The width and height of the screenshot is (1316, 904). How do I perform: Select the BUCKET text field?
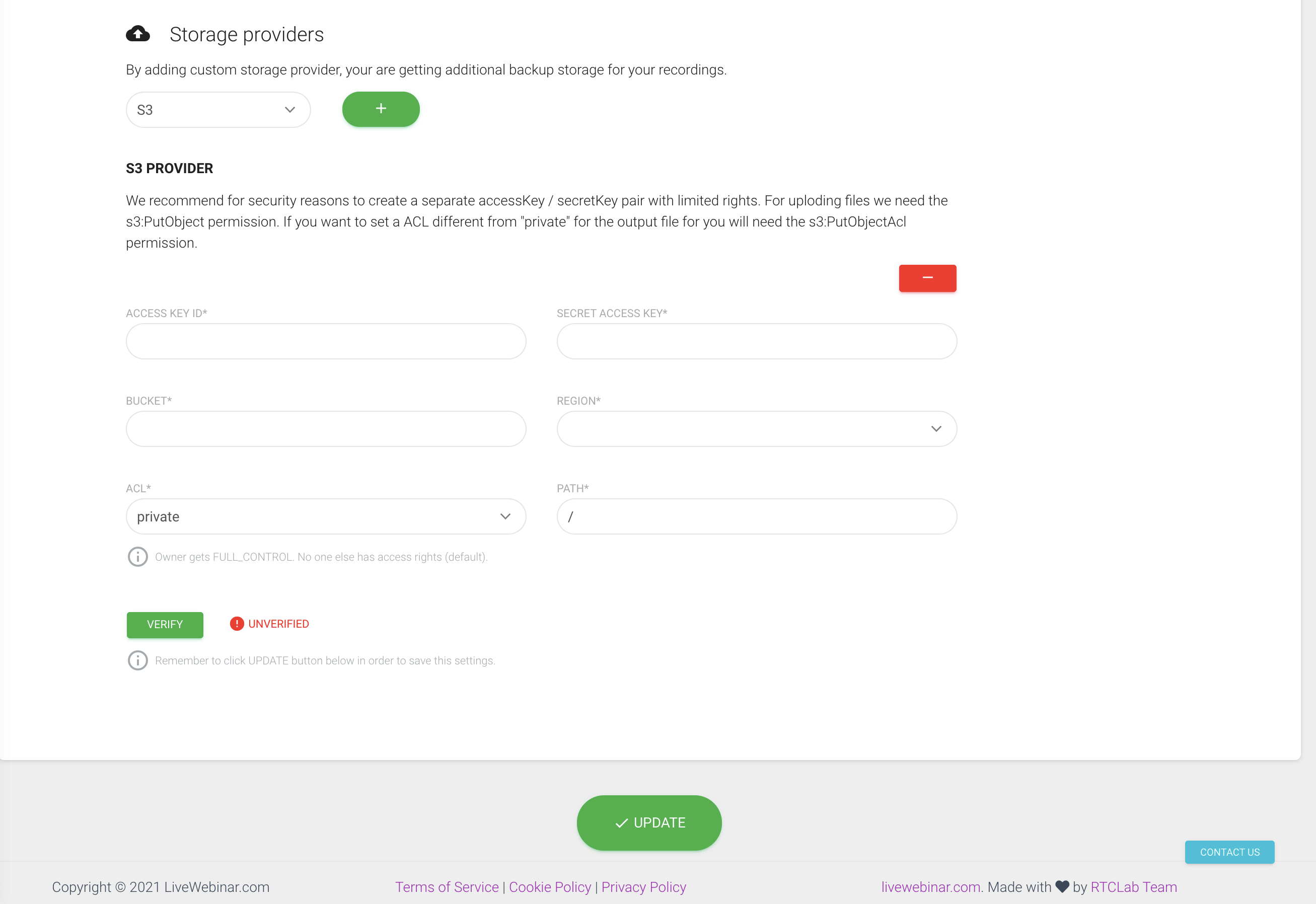click(x=326, y=429)
